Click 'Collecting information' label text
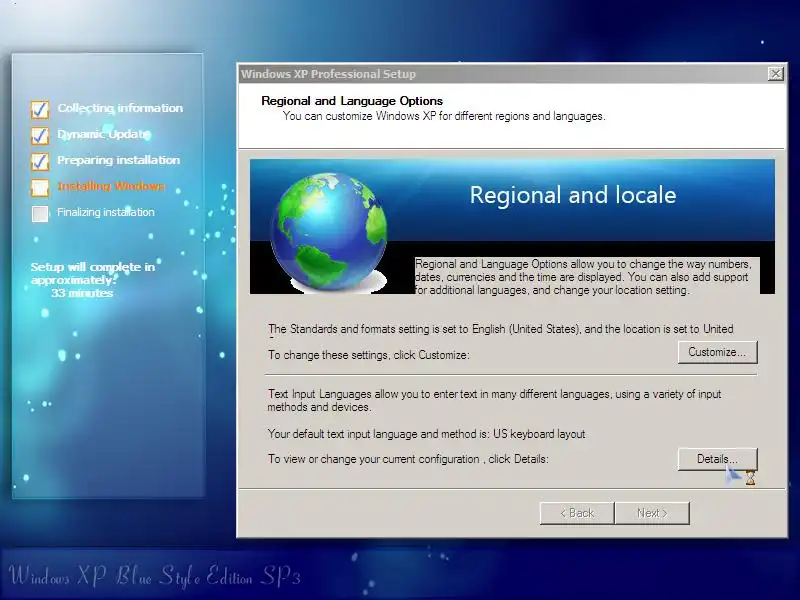 click(120, 108)
